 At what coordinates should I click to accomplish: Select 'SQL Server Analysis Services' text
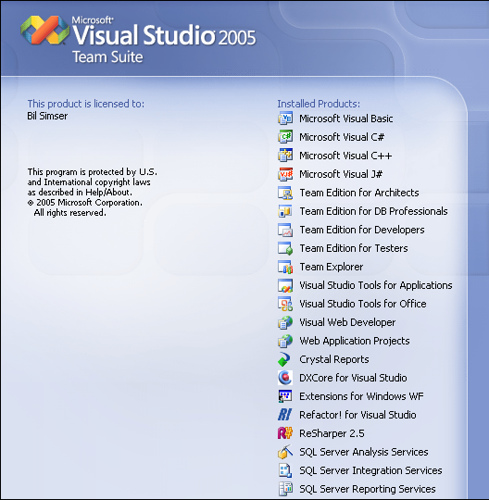click(x=364, y=452)
